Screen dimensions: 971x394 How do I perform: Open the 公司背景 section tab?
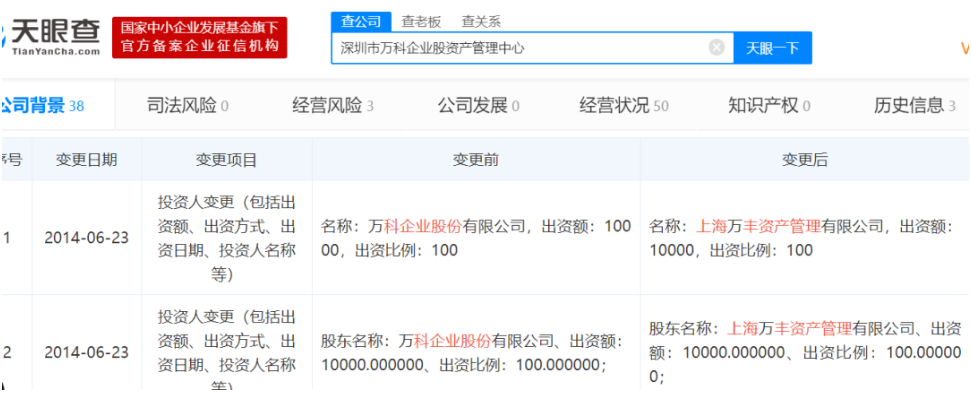42,106
